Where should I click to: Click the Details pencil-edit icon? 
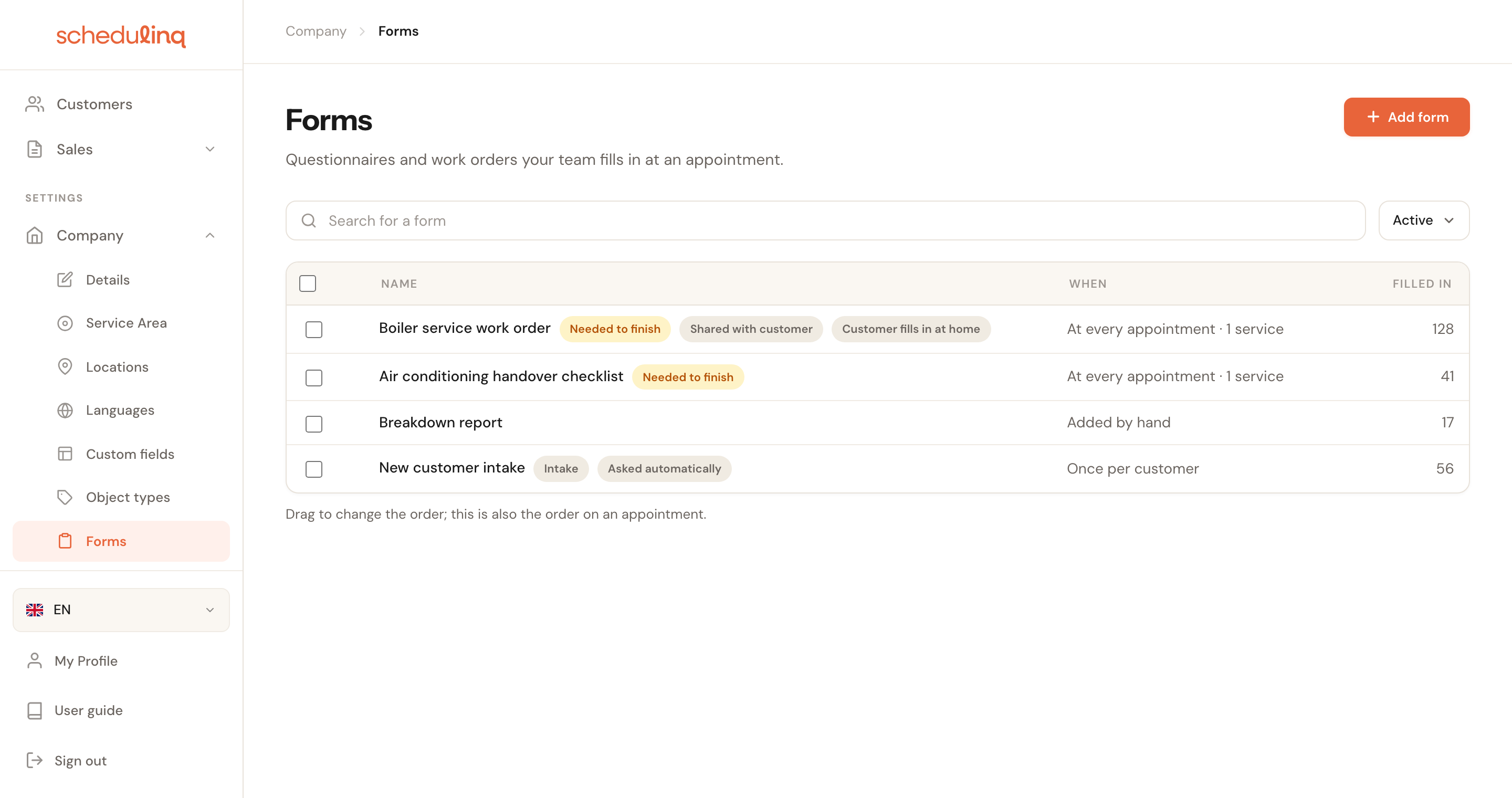pos(65,279)
